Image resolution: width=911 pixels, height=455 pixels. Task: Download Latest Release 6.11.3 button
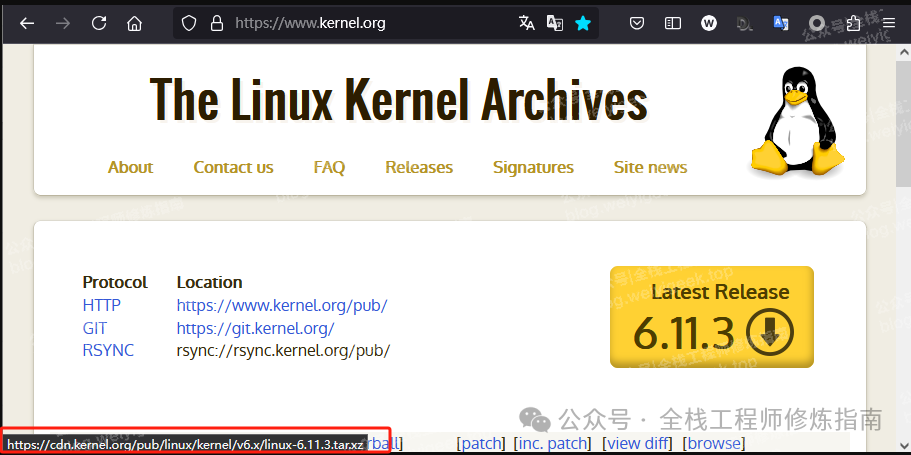click(712, 317)
